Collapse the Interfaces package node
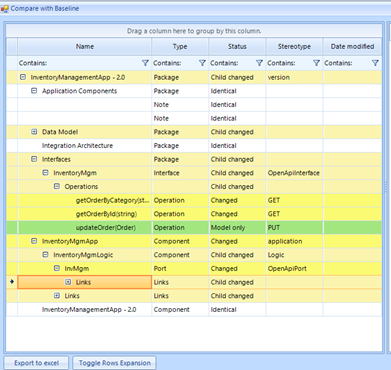Image resolution: width=391 pixels, height=370 pixels. (34, 159)
